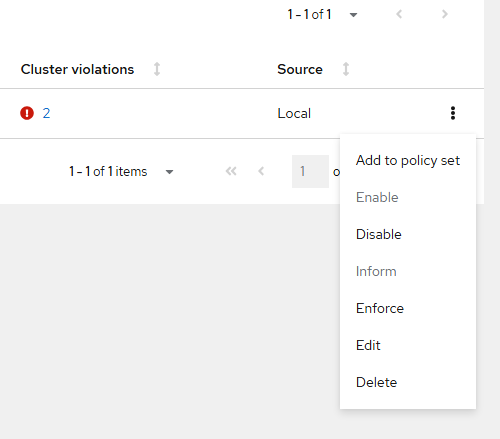This screenshot has width=500, height=439.
Task: Click top pagination previous arrow
Action: [399, 14]
